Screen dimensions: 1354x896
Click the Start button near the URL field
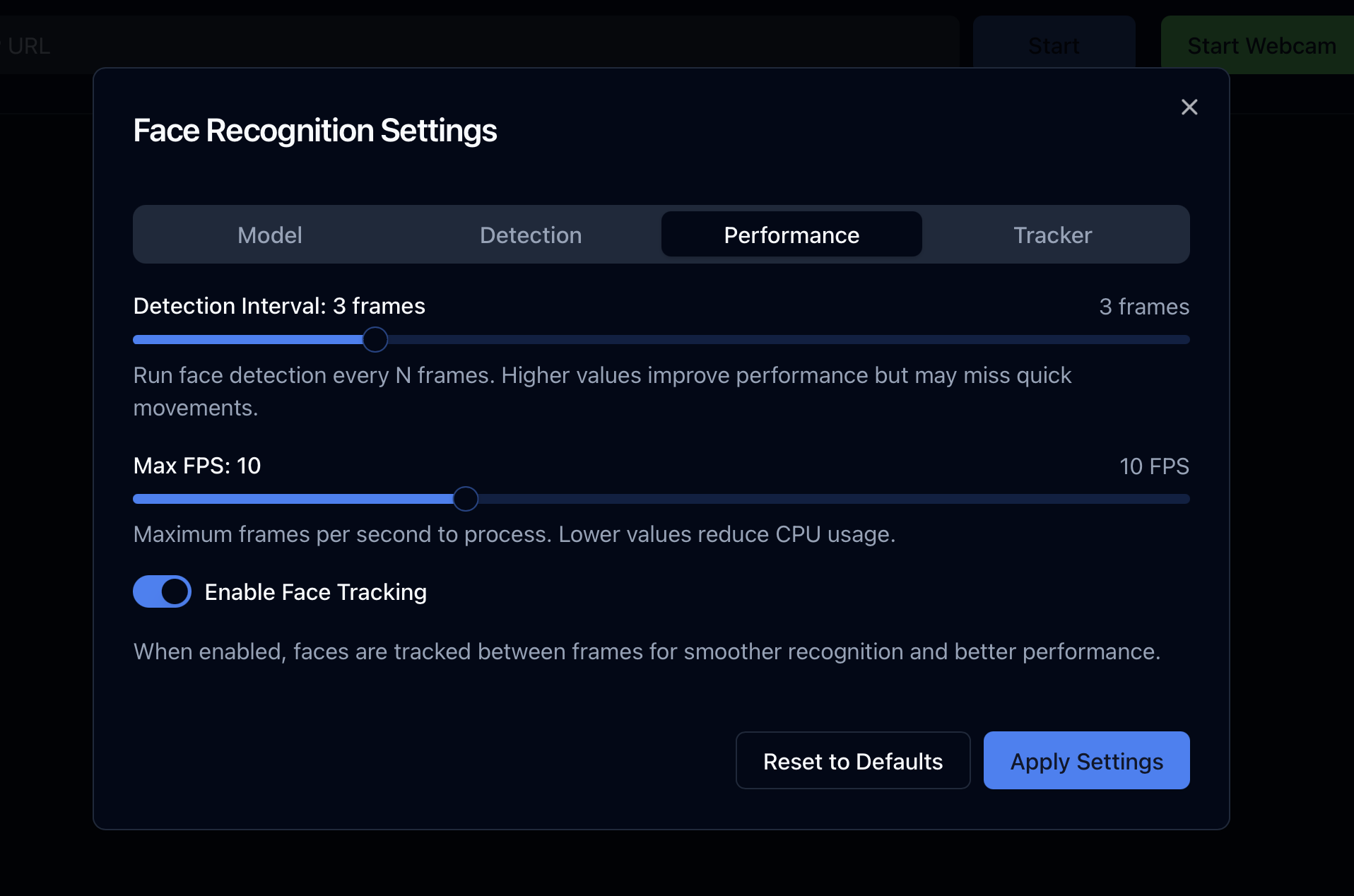1054,45
